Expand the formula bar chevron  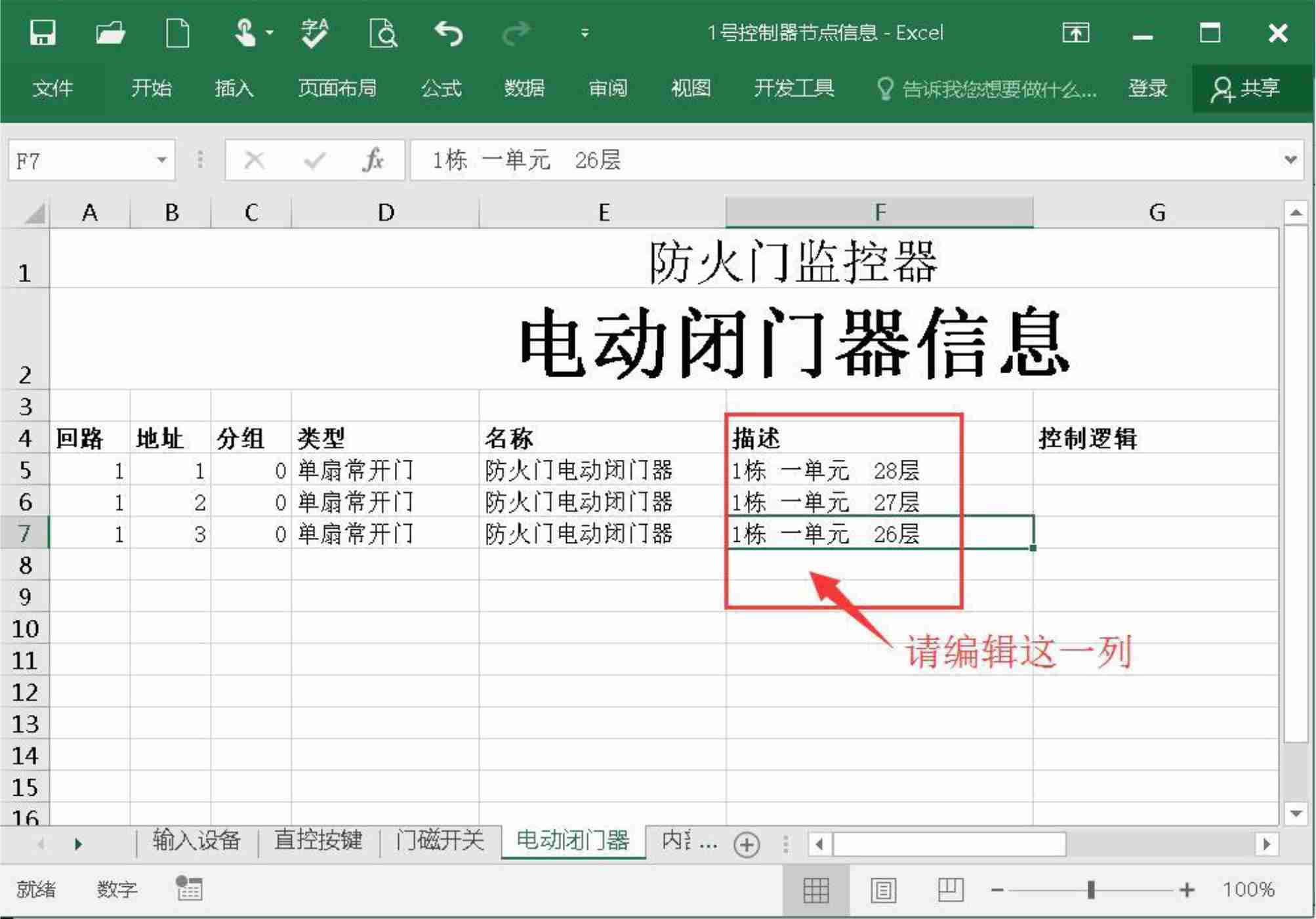point(1290,160)
